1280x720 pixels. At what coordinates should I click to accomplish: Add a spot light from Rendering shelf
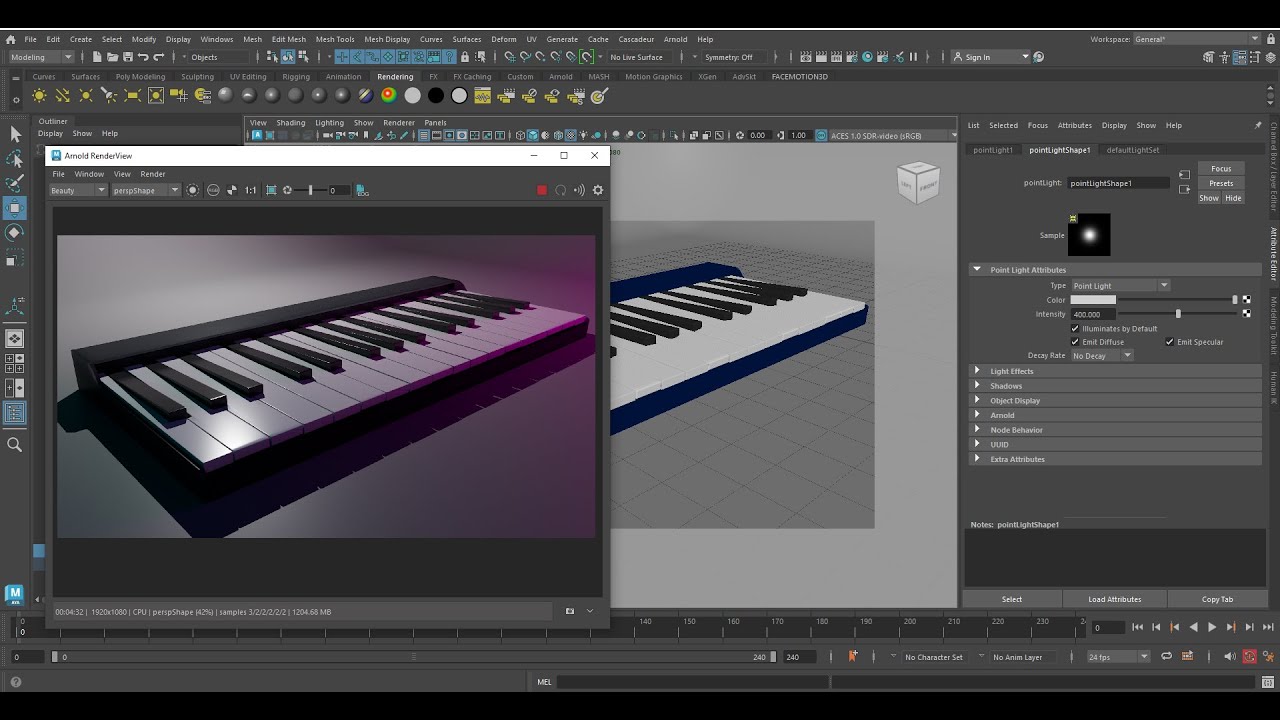tap(109, 96)
